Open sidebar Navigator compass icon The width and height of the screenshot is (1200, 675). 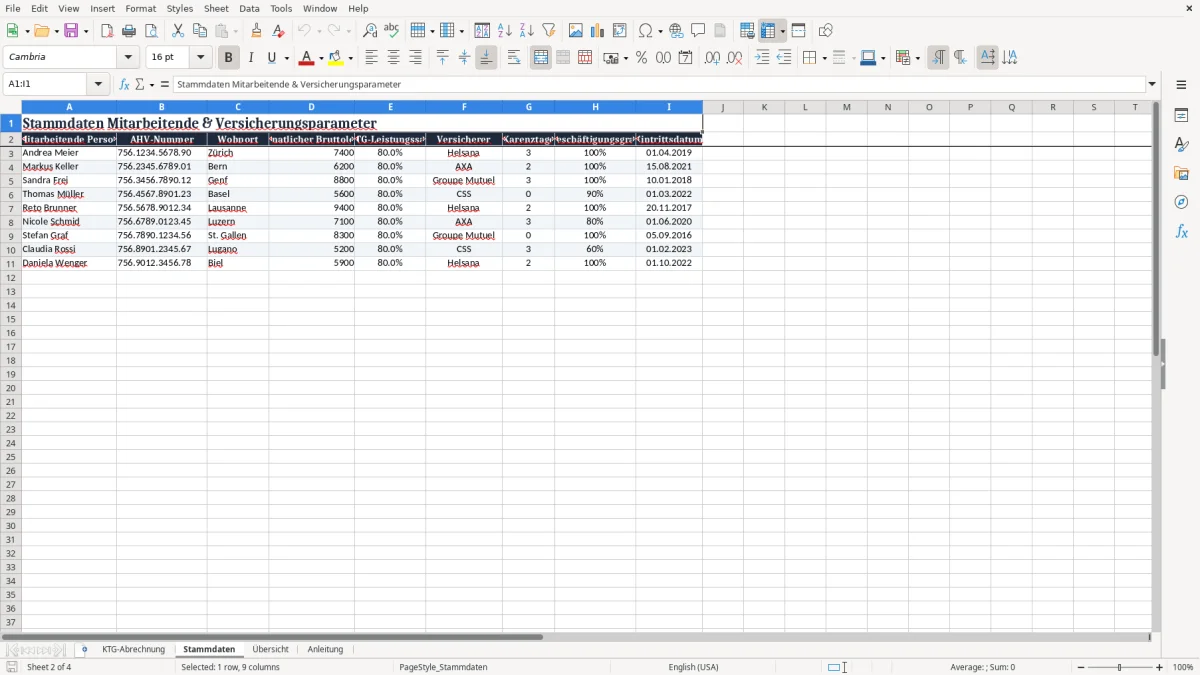tap(1181, 202)
